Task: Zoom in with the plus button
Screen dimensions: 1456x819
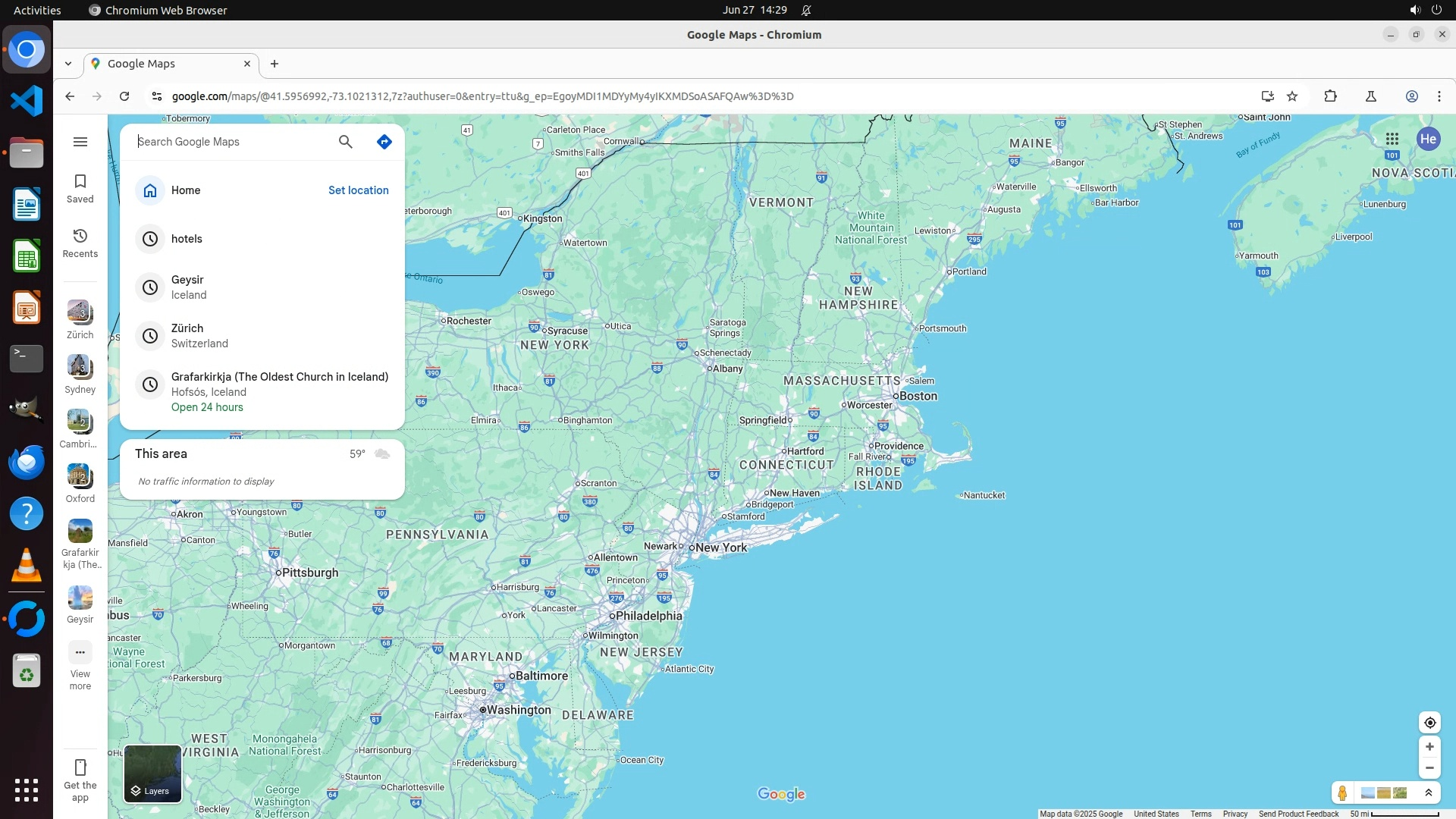Action: [1429, 747]
